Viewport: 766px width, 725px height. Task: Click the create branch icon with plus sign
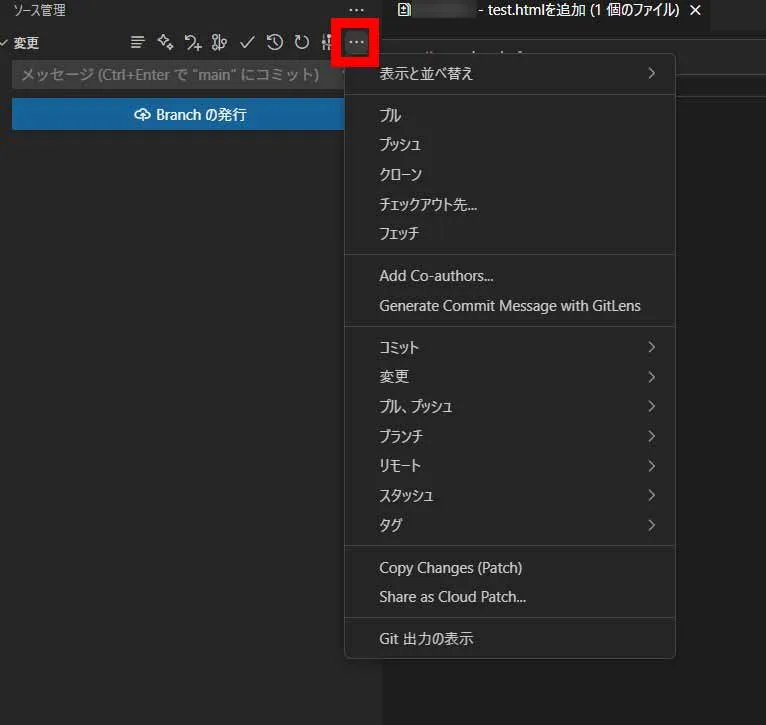point(193,43)
